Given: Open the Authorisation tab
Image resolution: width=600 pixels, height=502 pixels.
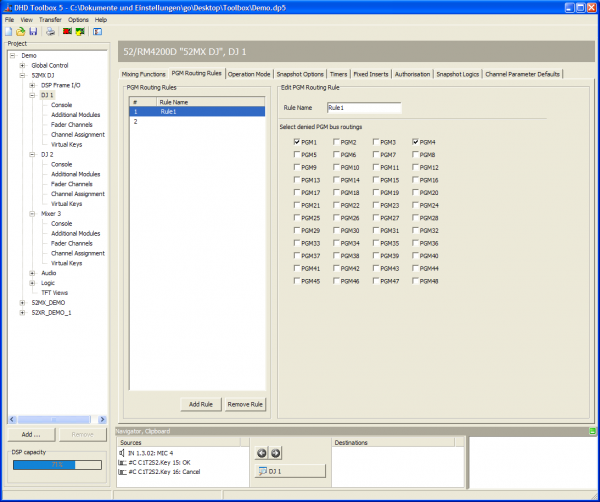Looking at the screenshot, I should 412,74.
